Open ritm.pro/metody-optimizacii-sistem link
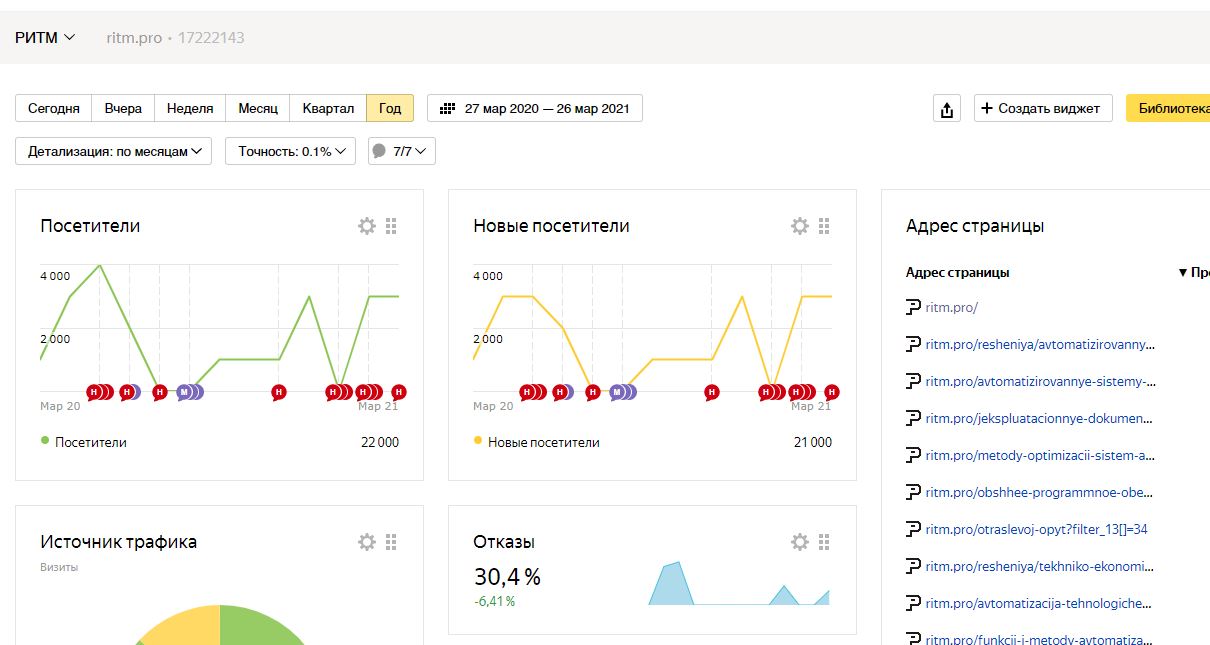Image resolution: width=1210 pixels, height=645 pixels. [x=1040, y=455]
